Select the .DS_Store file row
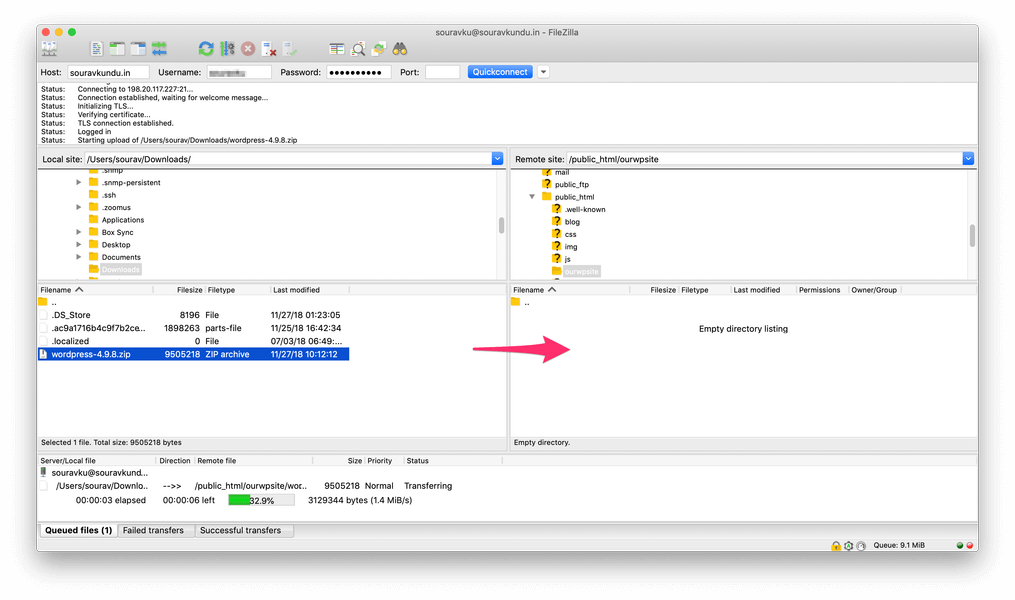This screenshot has width=1015, height=600. click(x=194, y=315)
